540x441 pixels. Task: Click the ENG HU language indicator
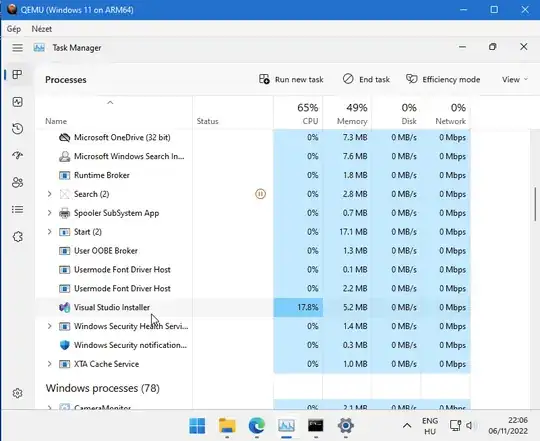(430, 426)
